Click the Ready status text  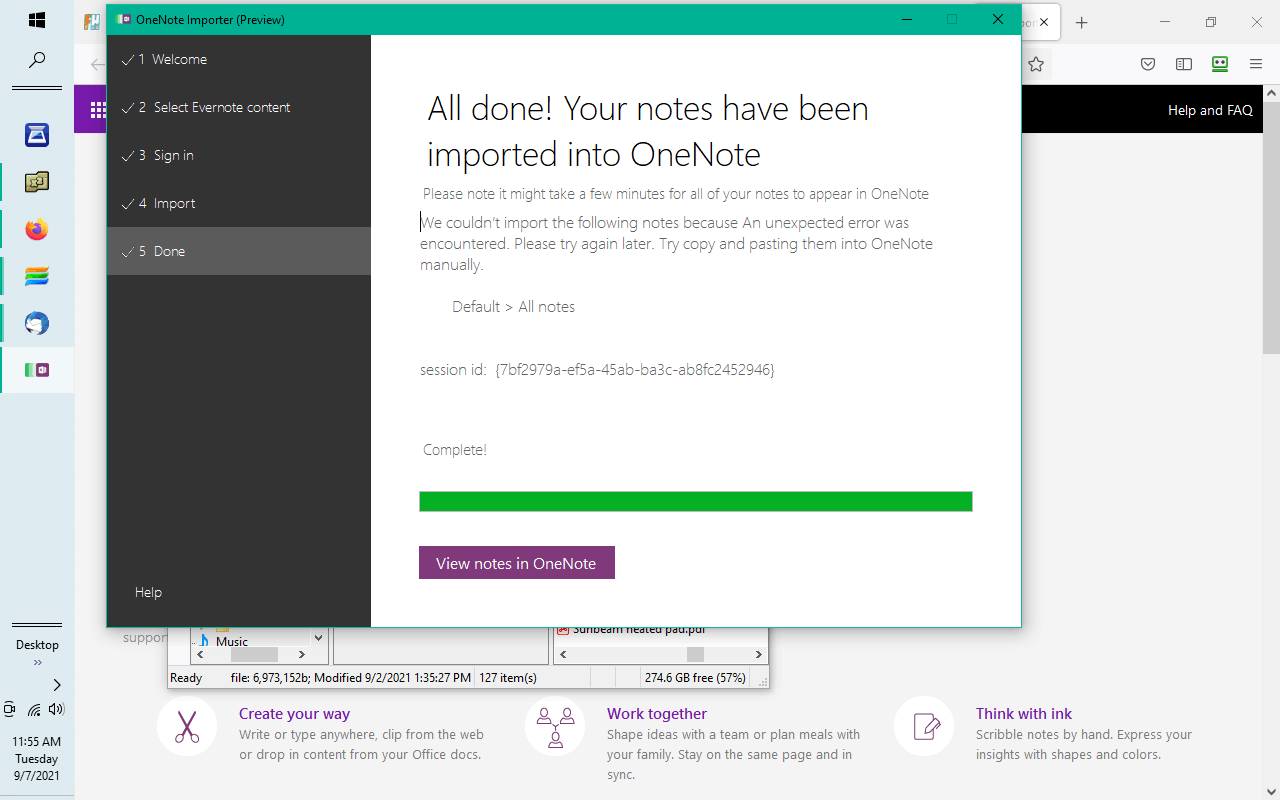coord(186,678)
